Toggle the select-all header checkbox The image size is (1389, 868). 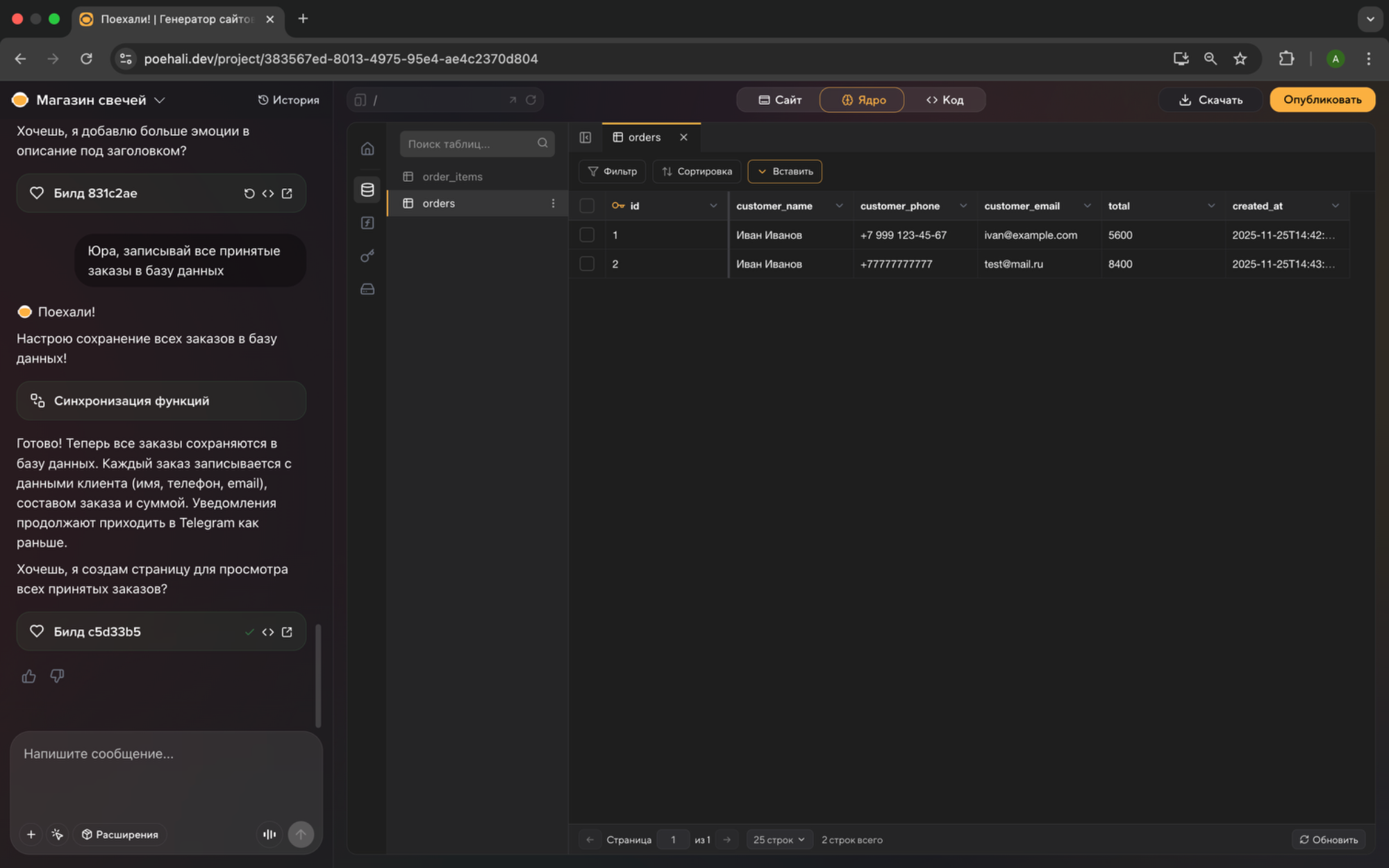[587, 206]
